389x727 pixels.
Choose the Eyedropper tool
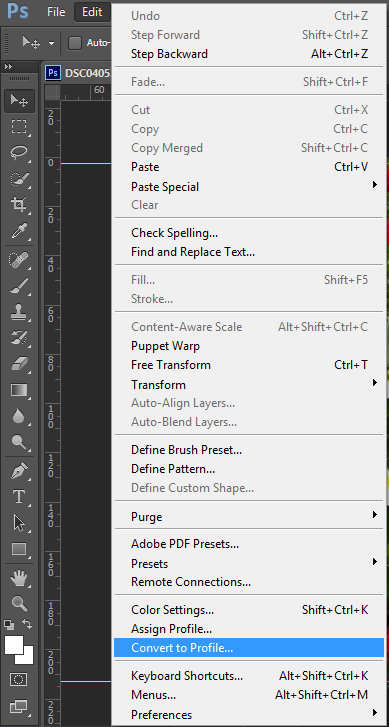(x=19, y=230)
